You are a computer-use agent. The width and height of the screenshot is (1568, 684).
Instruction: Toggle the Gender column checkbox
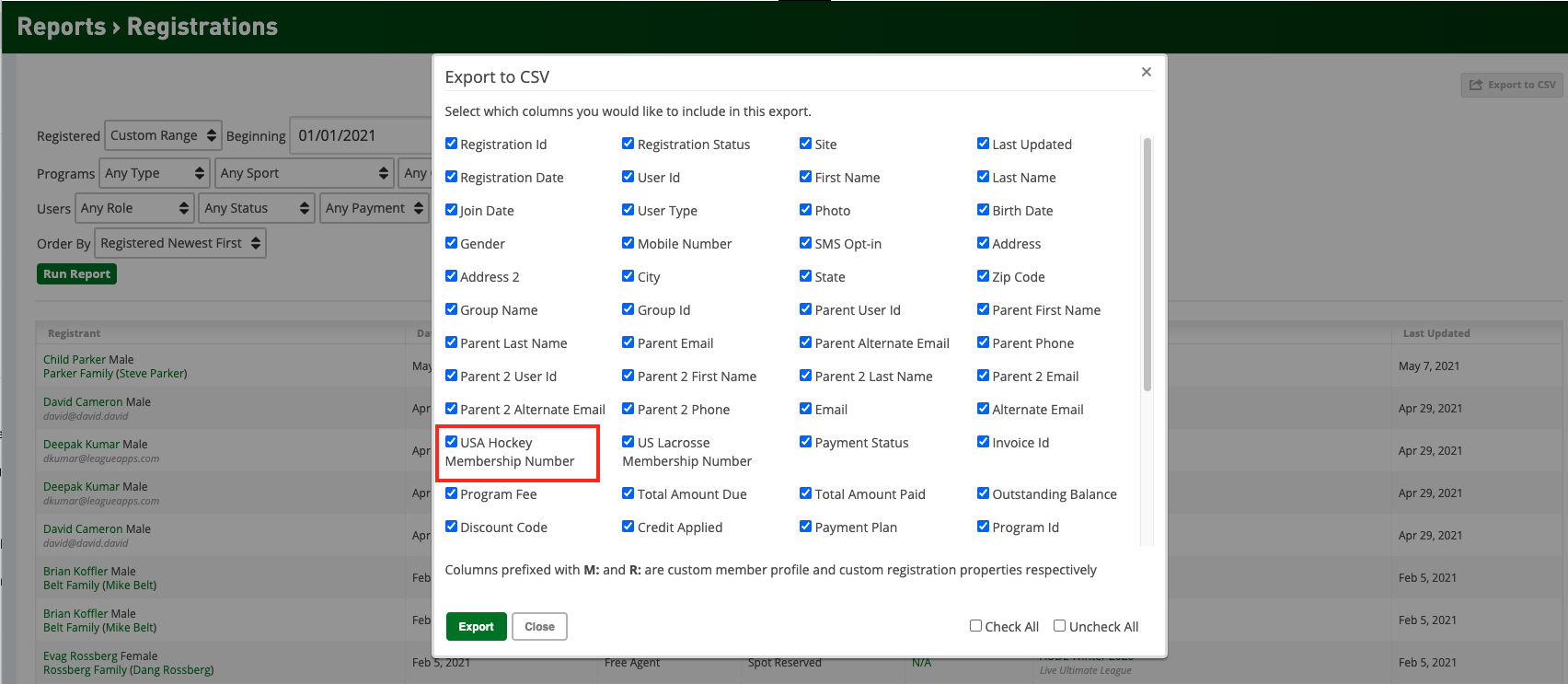pyautogui.click(x=451, y=243)
